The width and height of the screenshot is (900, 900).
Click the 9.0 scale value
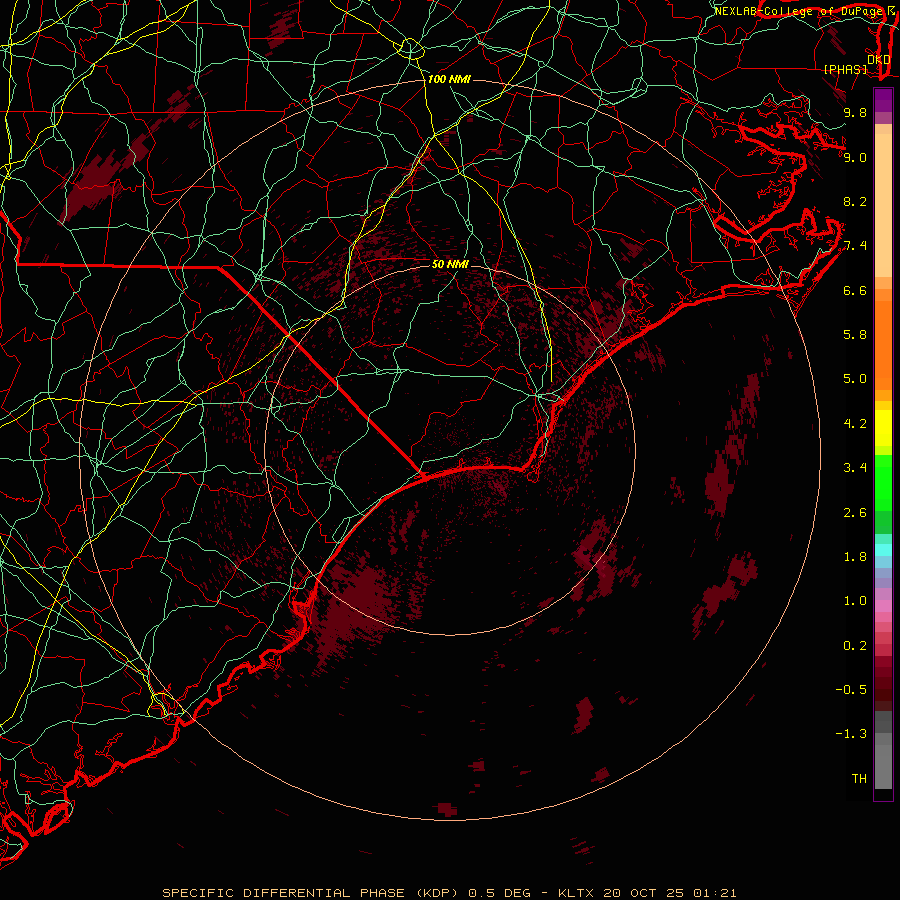855,157
